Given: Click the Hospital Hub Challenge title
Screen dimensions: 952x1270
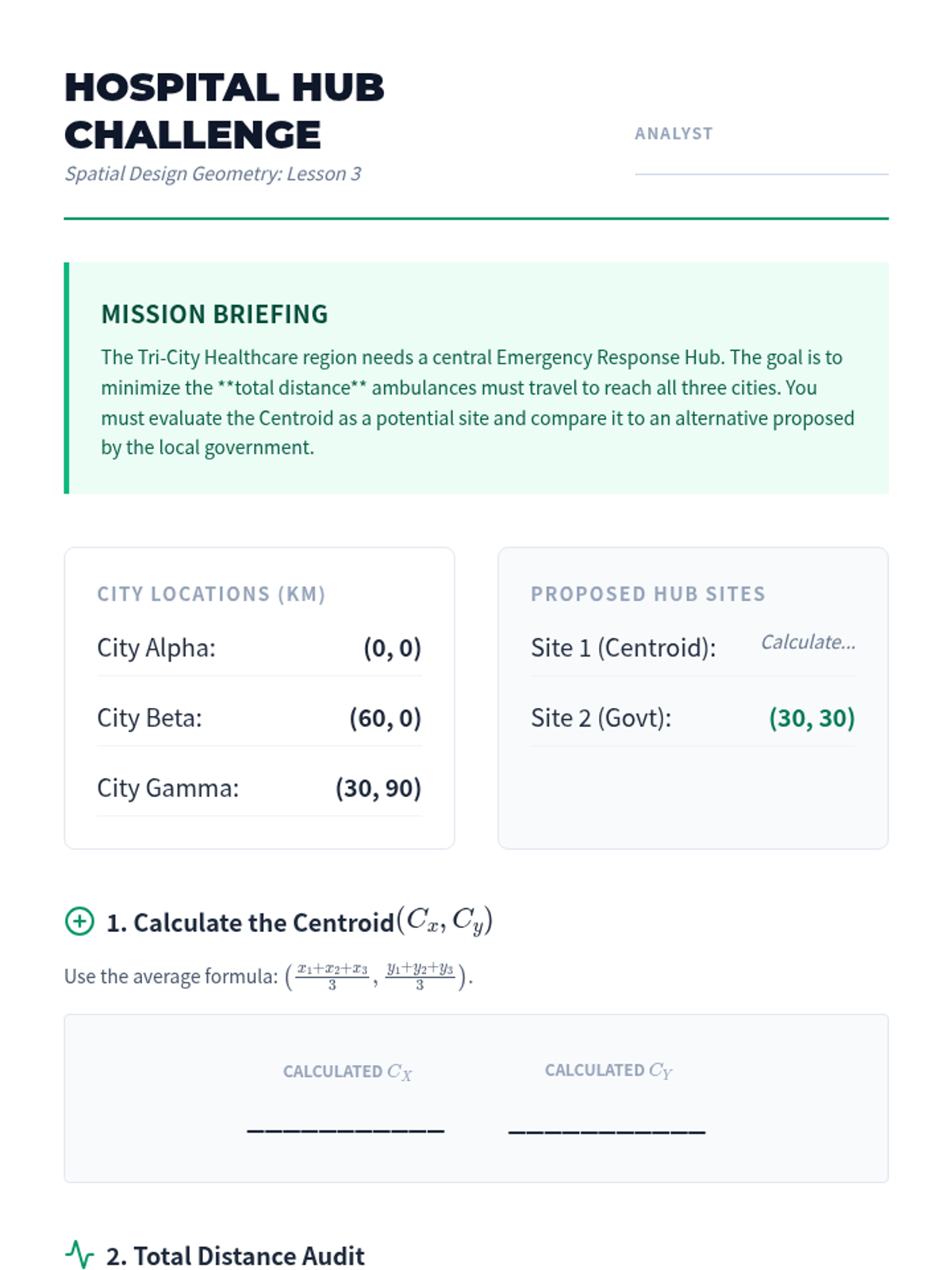Looking at the screenshot, I should tap(225, 111).
